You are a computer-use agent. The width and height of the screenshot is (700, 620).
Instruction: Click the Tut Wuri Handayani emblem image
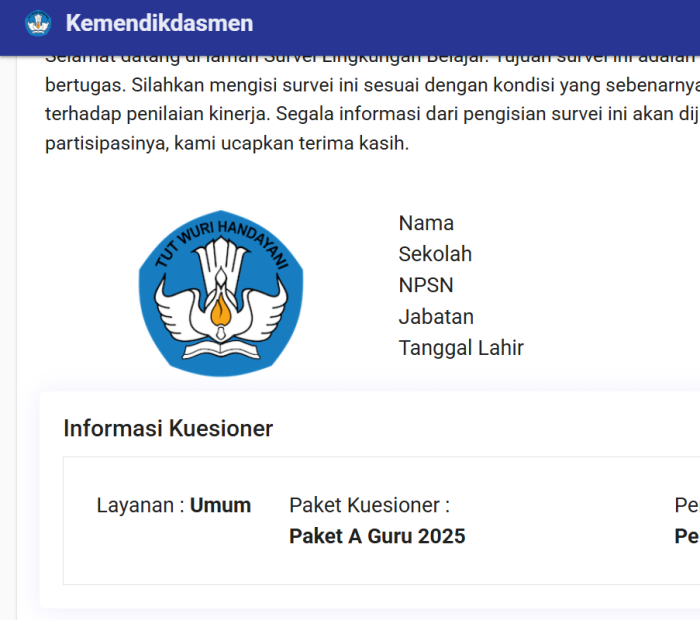click(221, 293)
